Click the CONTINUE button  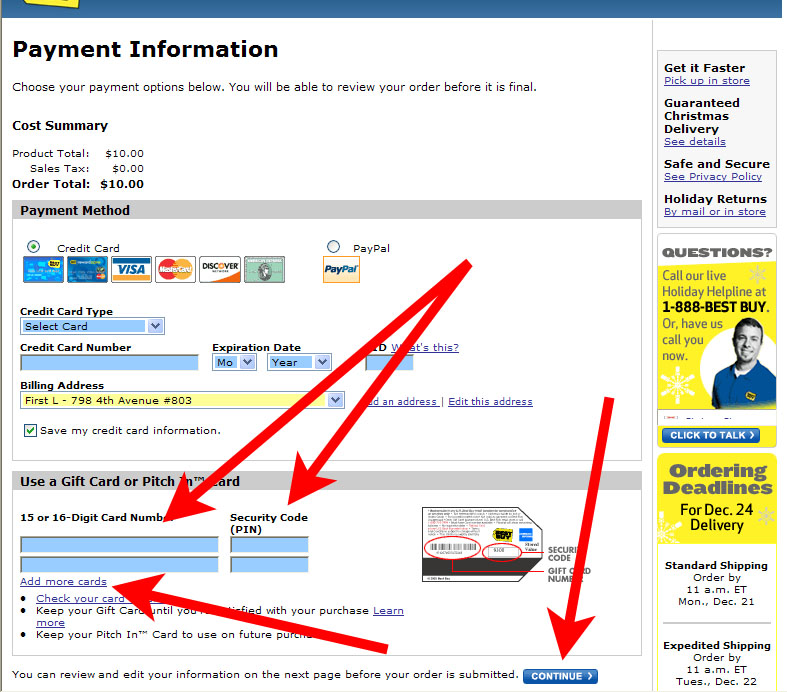tap(561, 676)
